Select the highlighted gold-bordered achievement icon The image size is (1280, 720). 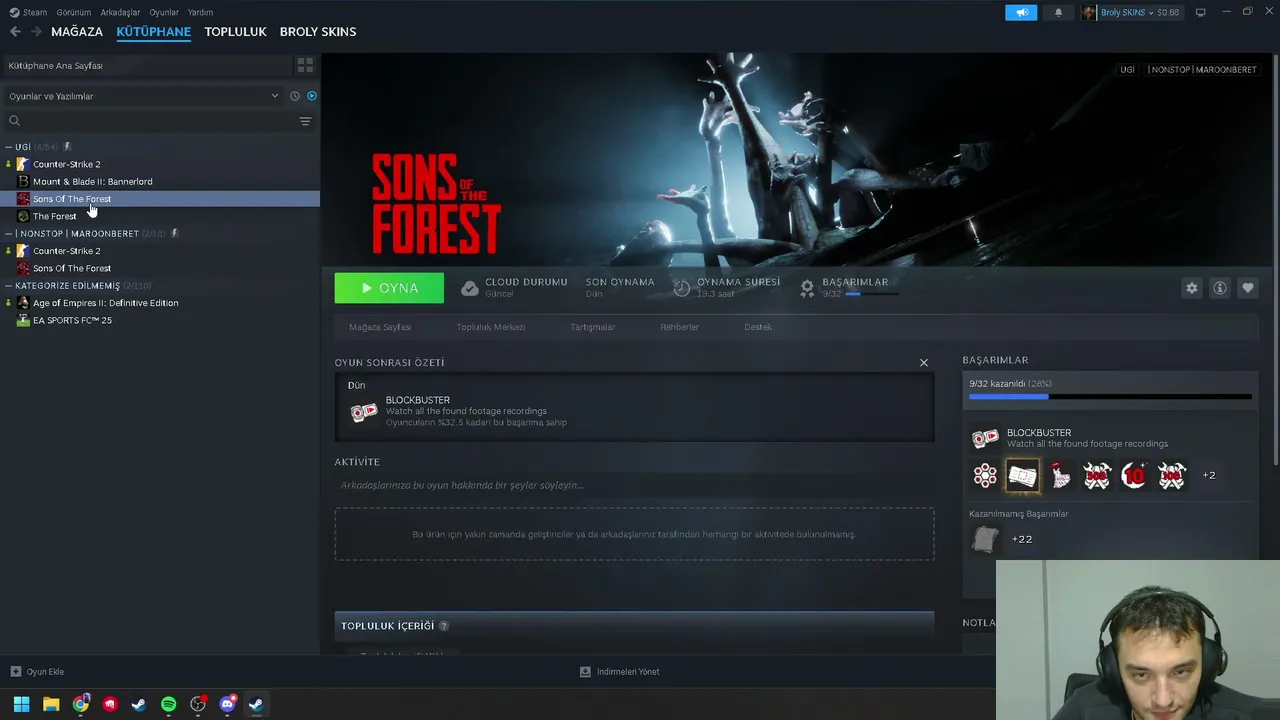pyautogui.click(x=1022, y=476)
